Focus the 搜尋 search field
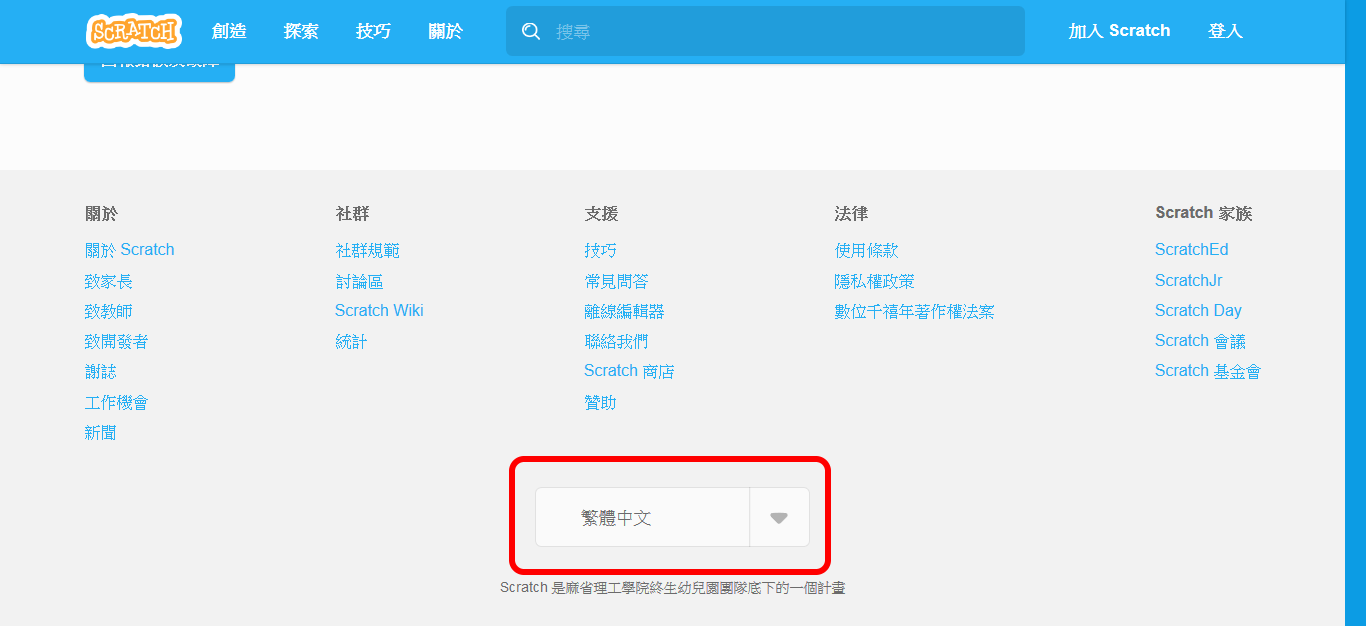This screenshot has height=626, width=1366. (765, 31)
